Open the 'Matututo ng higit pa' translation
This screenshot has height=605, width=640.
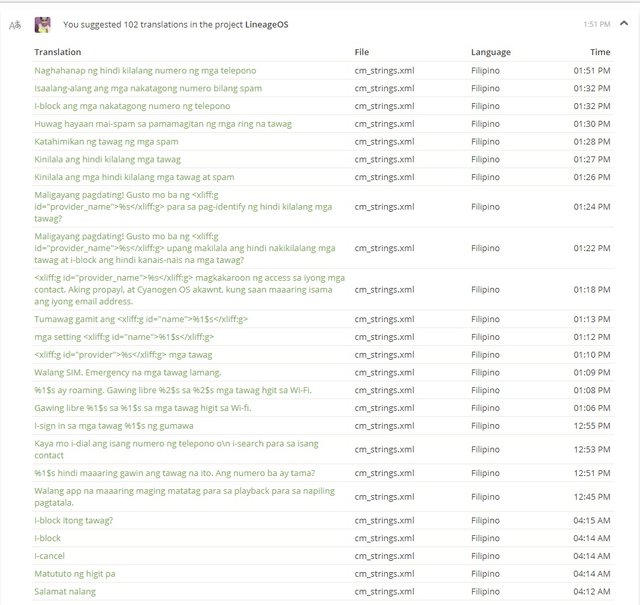tap(75, 574)
